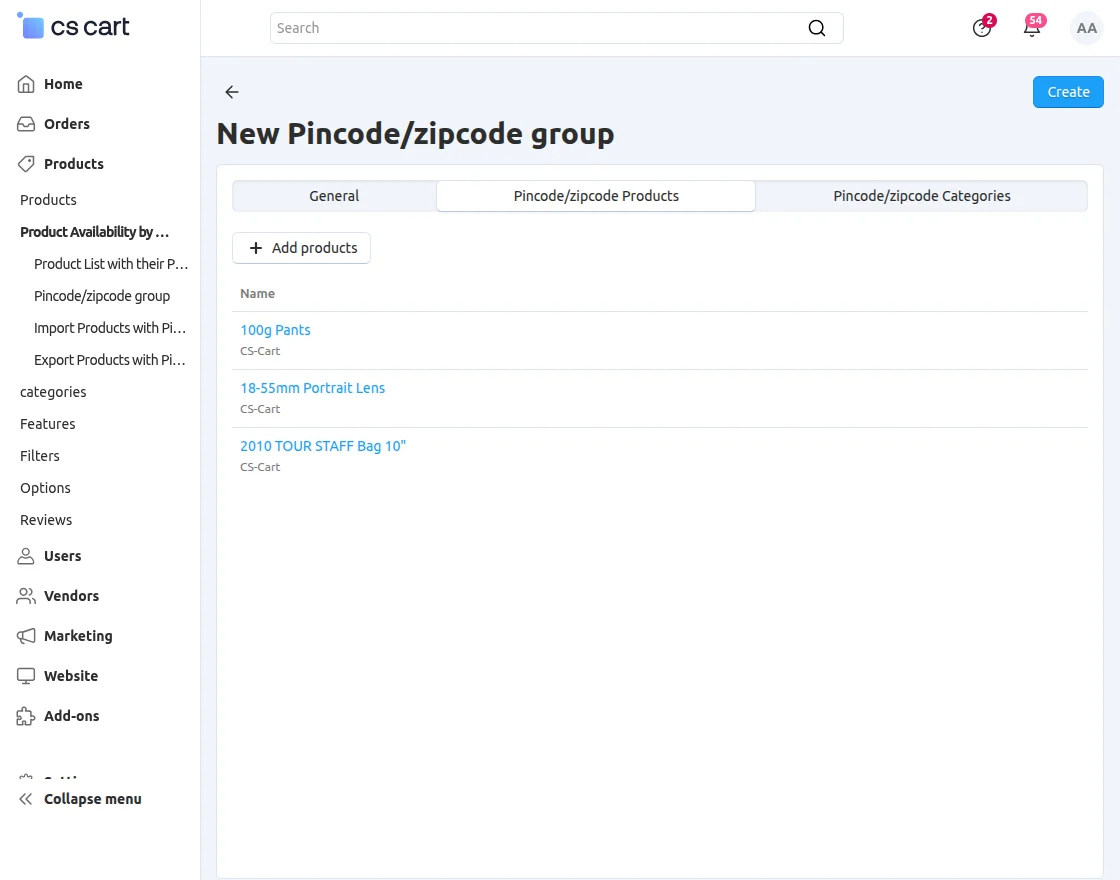Open the Pincode/zipcode Categories tab

click(921, 196)
